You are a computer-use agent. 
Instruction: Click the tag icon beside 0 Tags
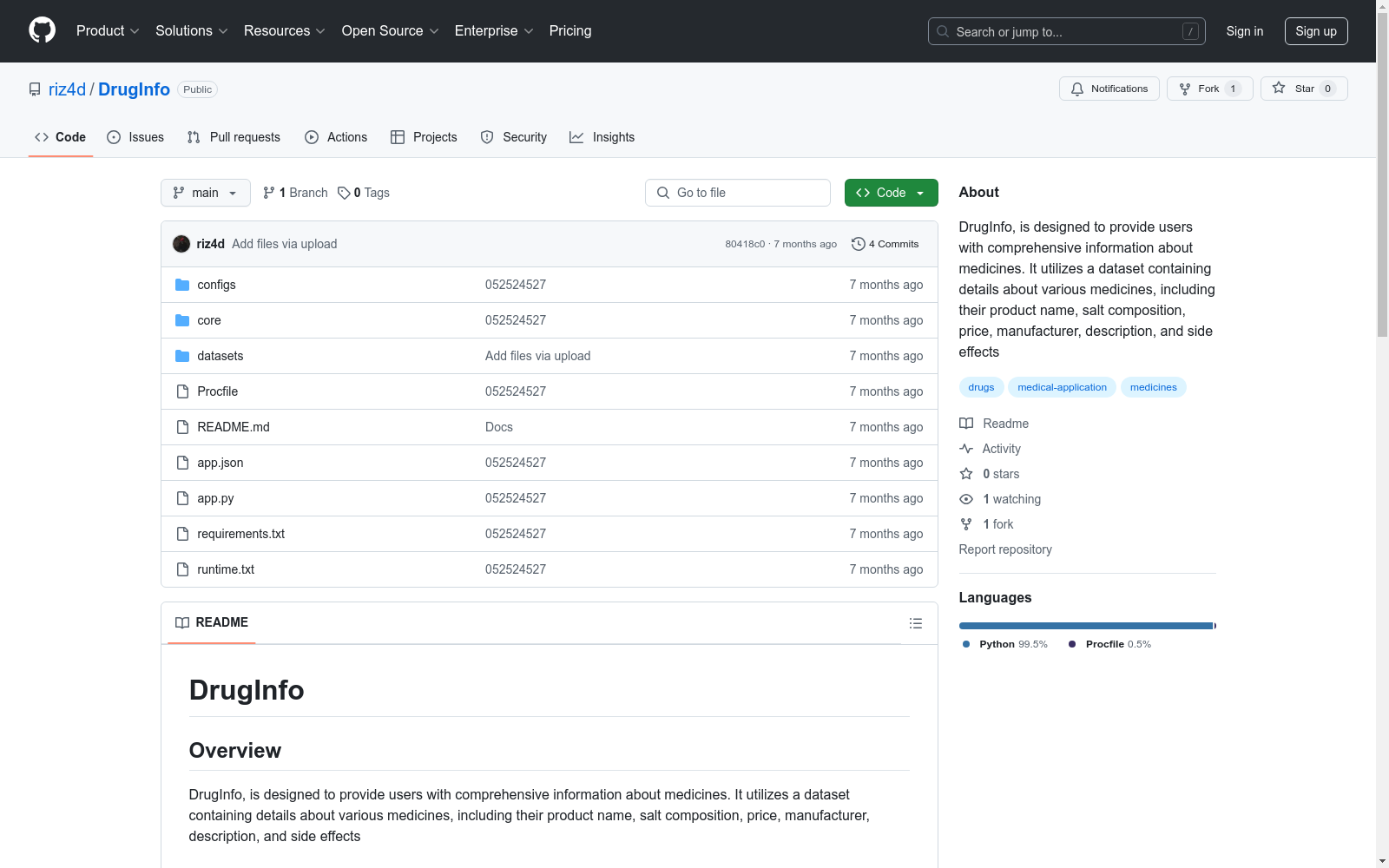coord(344,193)
